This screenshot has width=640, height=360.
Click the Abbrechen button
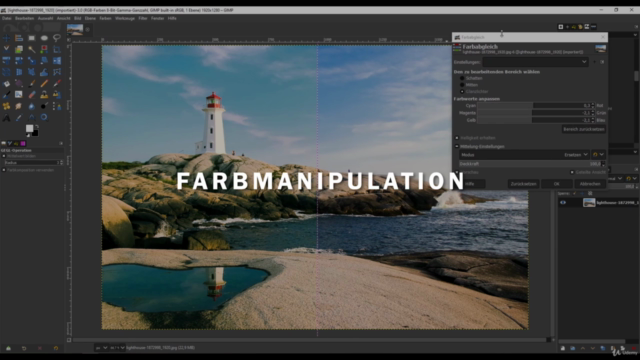(590, 184)
